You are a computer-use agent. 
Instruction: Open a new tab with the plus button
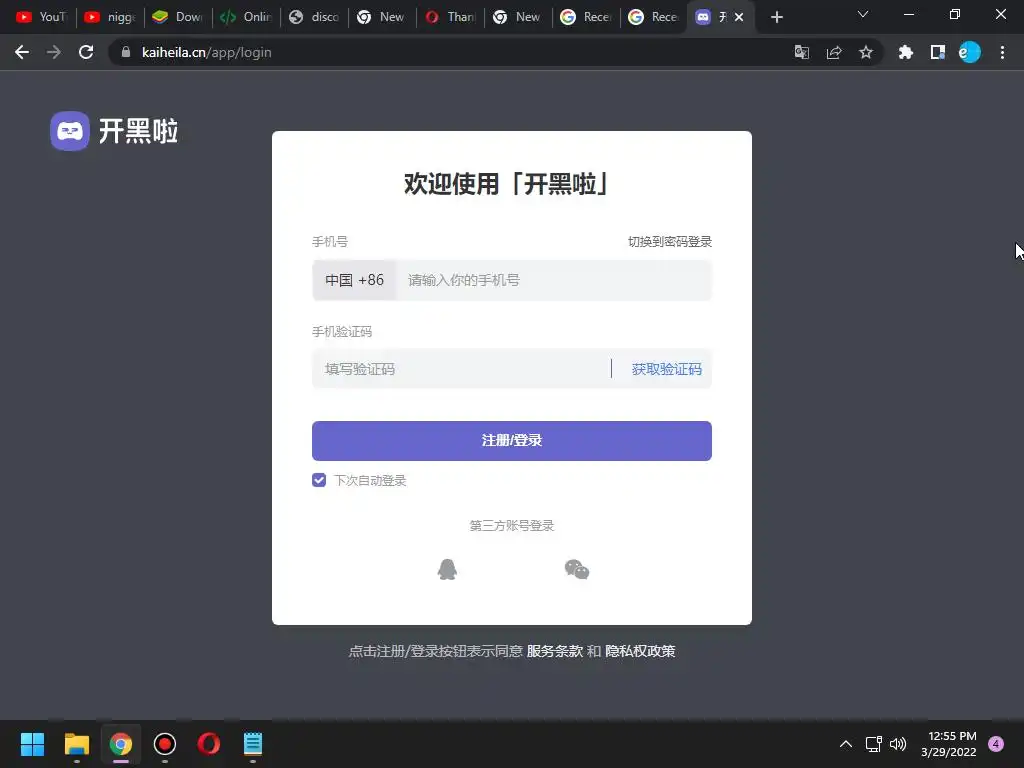click(x=776, y=17)
